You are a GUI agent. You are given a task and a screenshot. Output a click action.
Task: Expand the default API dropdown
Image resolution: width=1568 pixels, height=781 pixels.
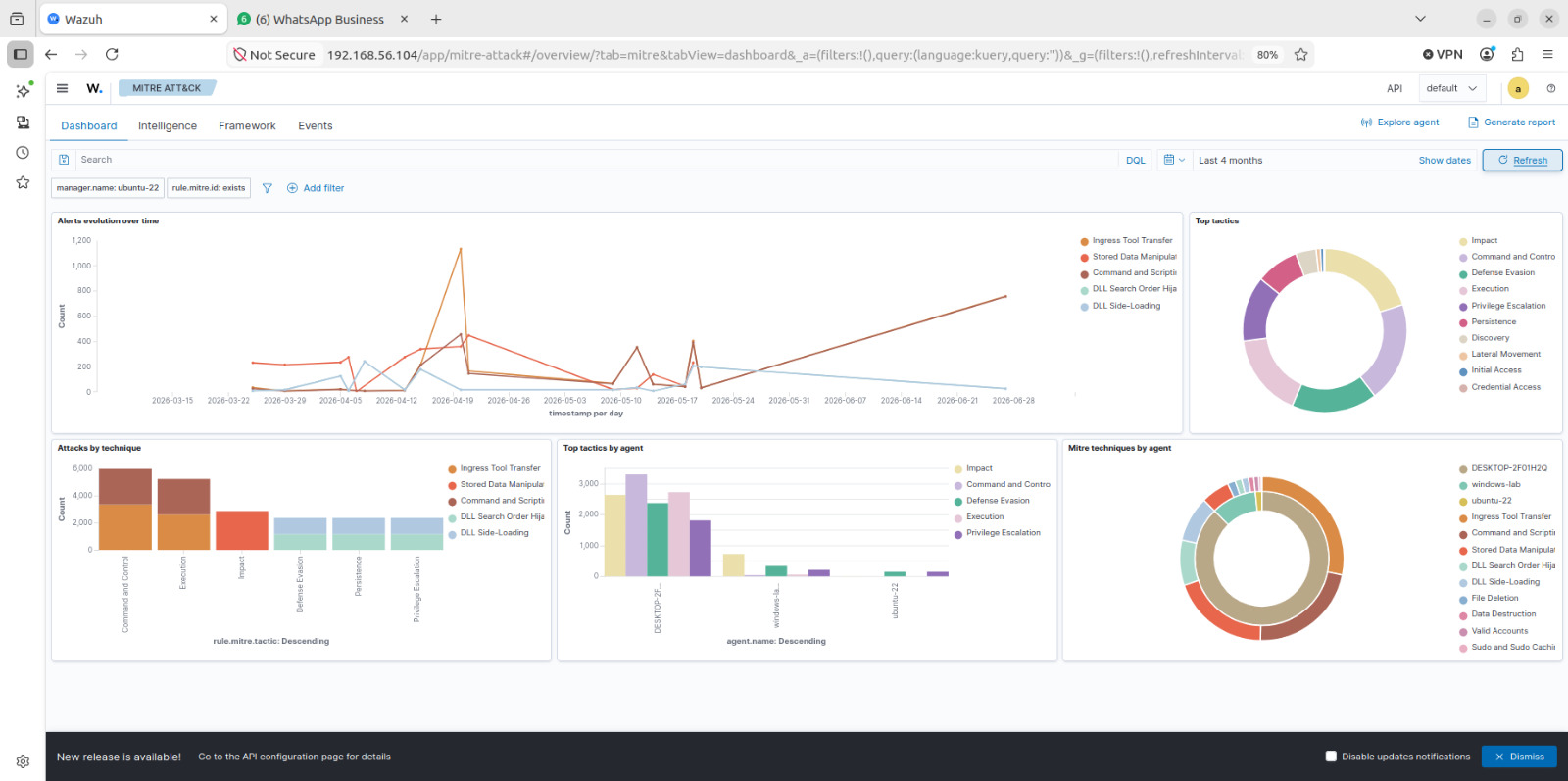[1451, 88]
